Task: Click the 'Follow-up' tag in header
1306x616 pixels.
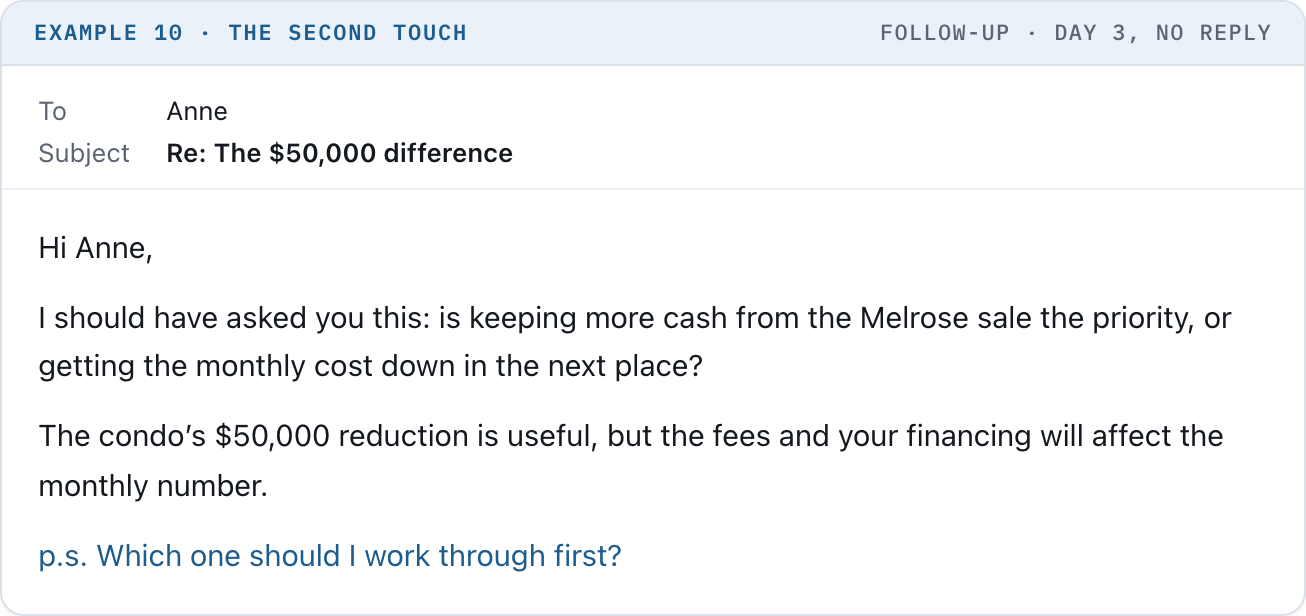Action: pyautogui.click(x=945, y=33)
